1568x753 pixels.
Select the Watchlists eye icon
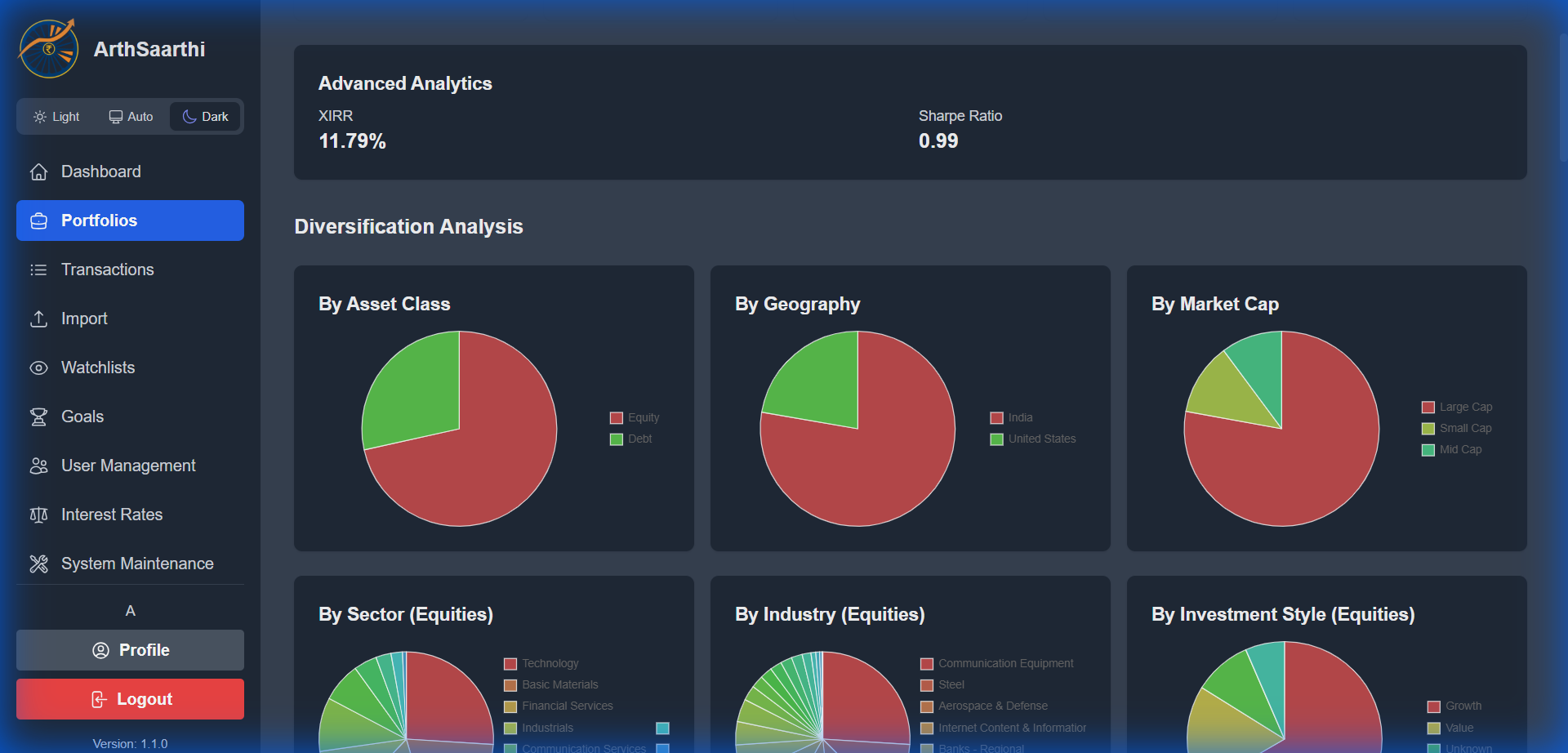[x=38, y=368]
